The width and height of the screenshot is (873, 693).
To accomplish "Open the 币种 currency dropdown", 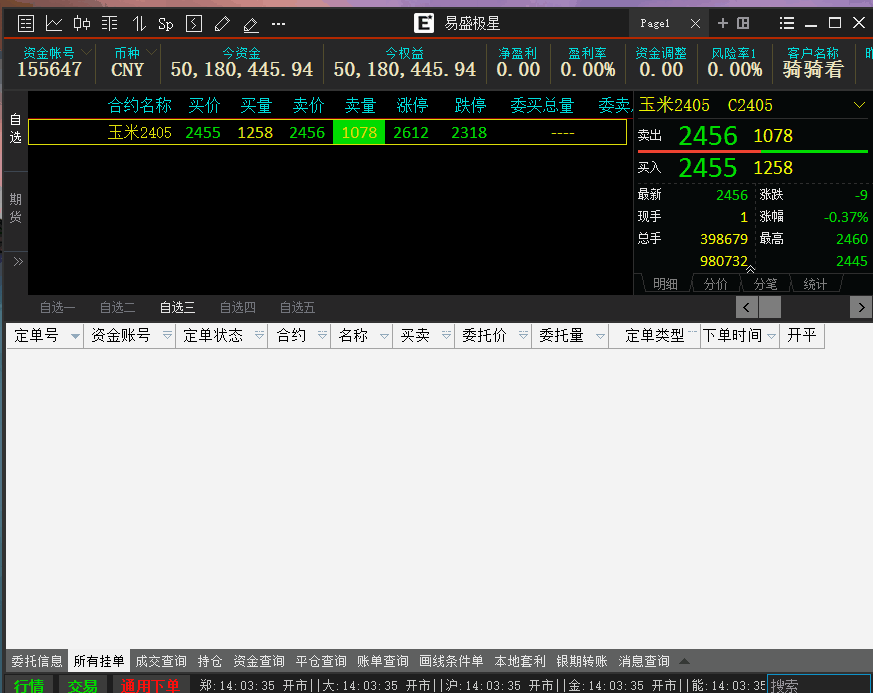I will (x=151, y=52).
